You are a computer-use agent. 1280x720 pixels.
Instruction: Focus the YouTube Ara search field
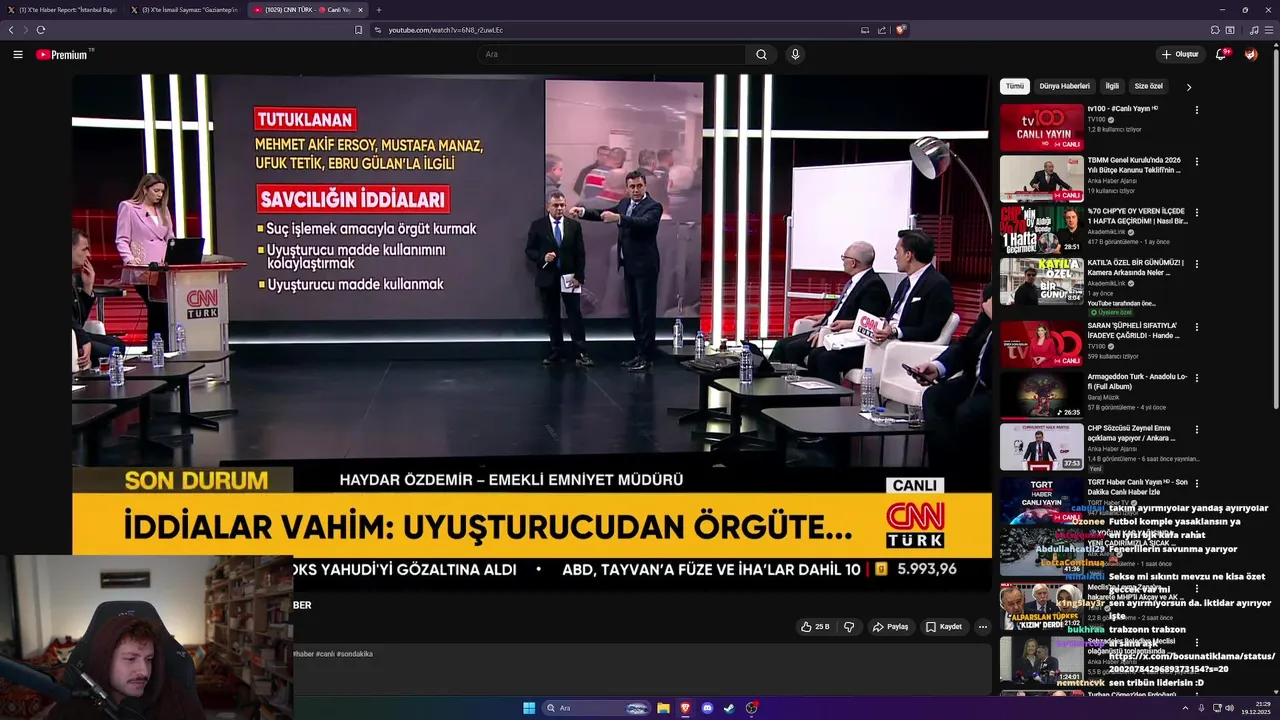pyautogui.click(x=610, y=55)
